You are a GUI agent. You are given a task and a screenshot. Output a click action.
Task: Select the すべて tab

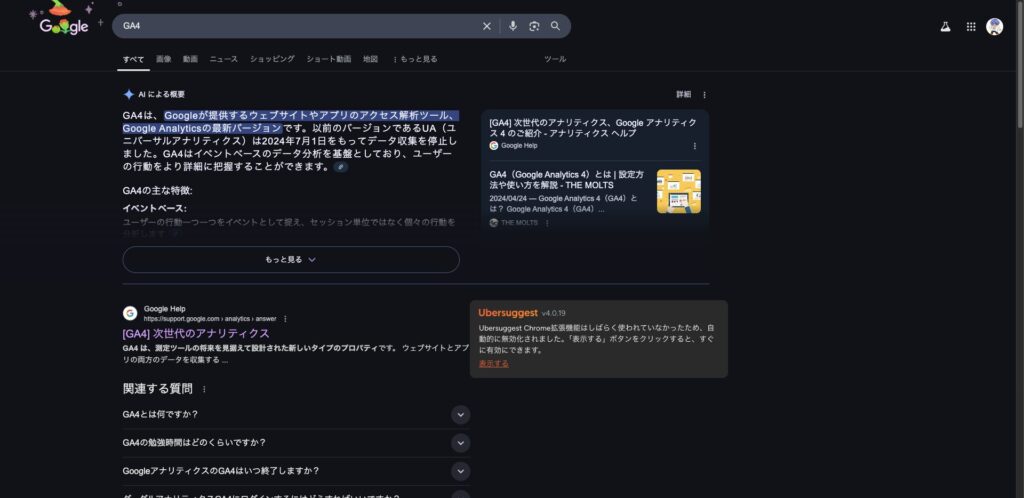[133, 59]
